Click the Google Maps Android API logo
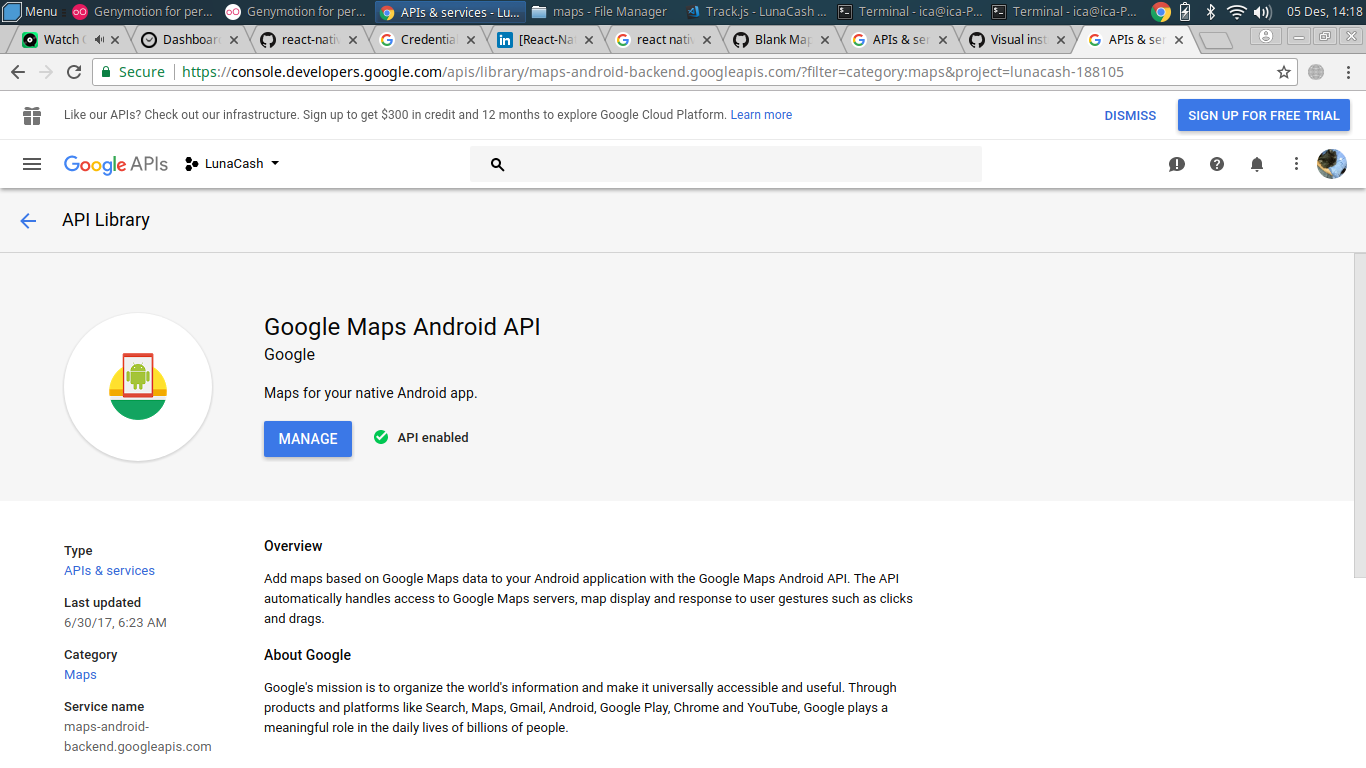This screenshot has width=1366, height=768. coord(138,387)
